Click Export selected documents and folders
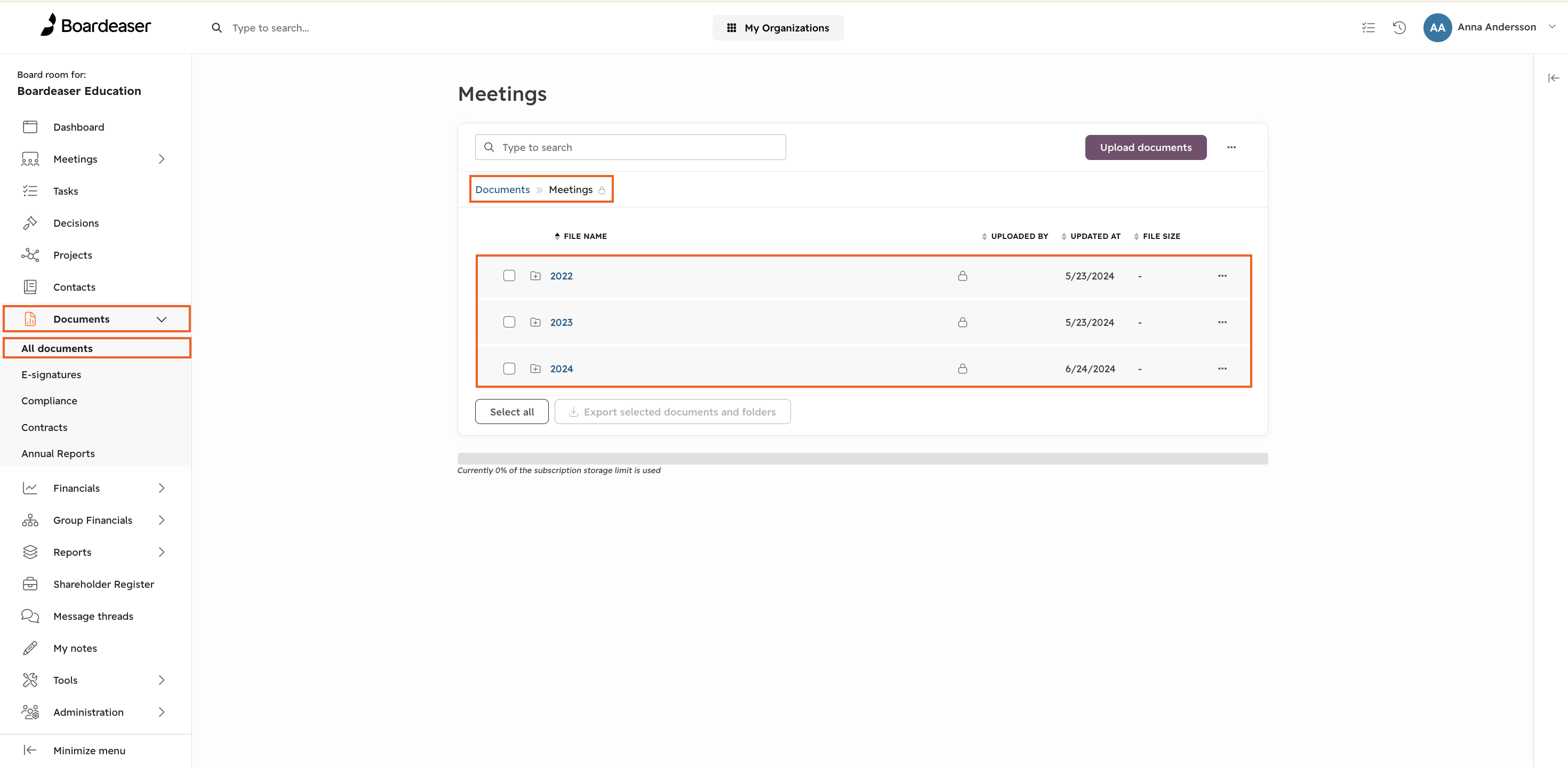 673,411
